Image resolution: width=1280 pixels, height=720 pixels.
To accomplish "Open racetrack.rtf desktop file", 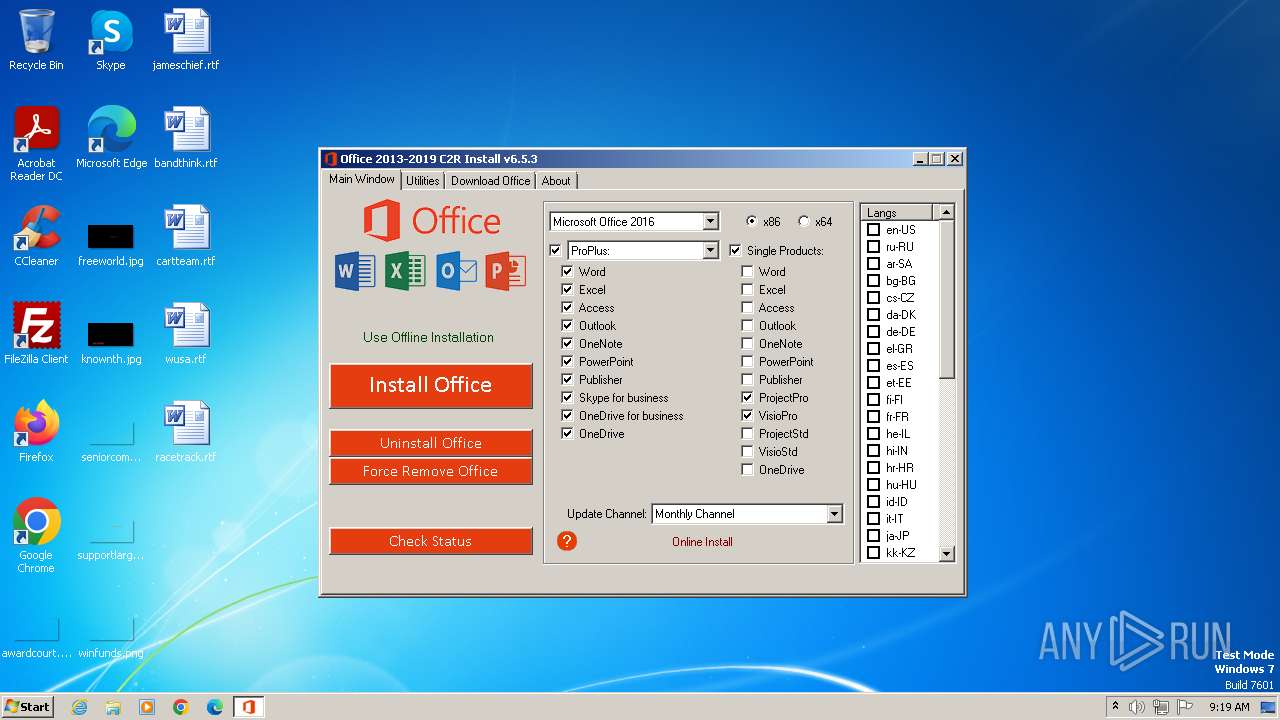I will point(186,432).
